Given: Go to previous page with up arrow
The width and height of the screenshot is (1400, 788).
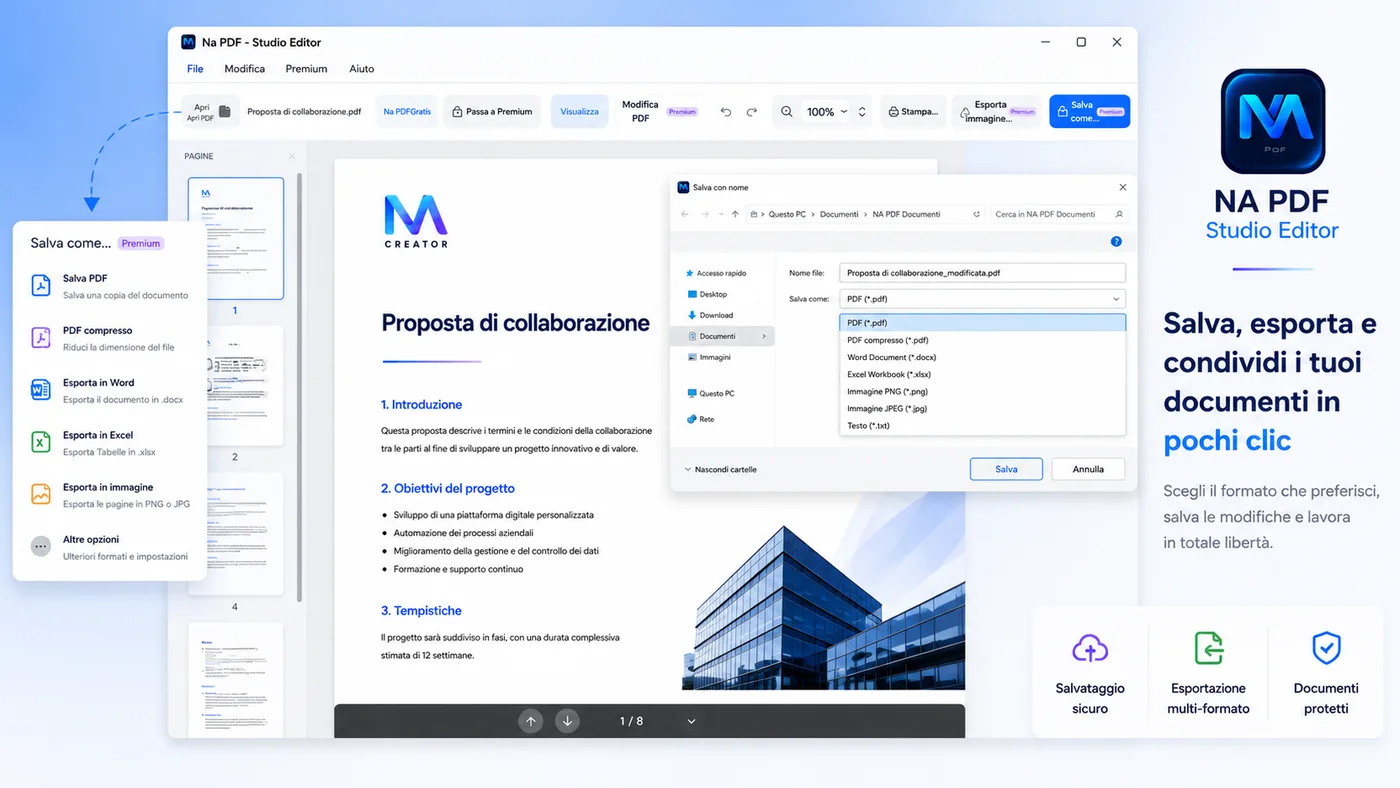Looking at the screenshot, I should coord(531,721).
